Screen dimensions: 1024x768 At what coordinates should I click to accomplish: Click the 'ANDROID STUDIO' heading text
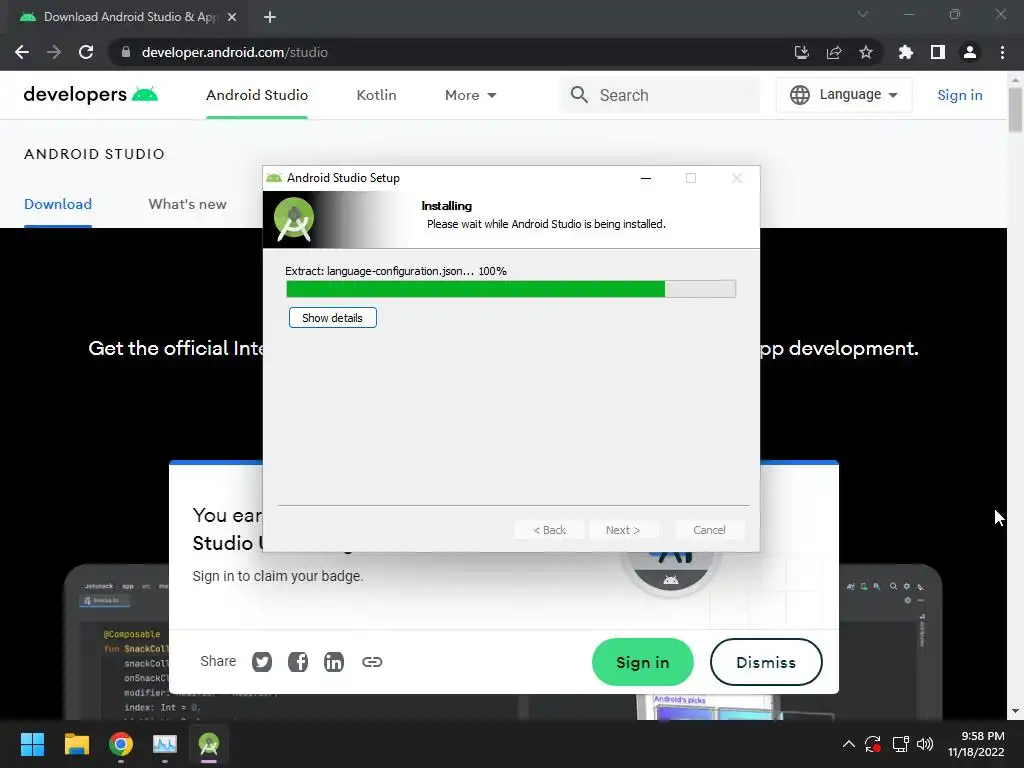tap(95, 154)
